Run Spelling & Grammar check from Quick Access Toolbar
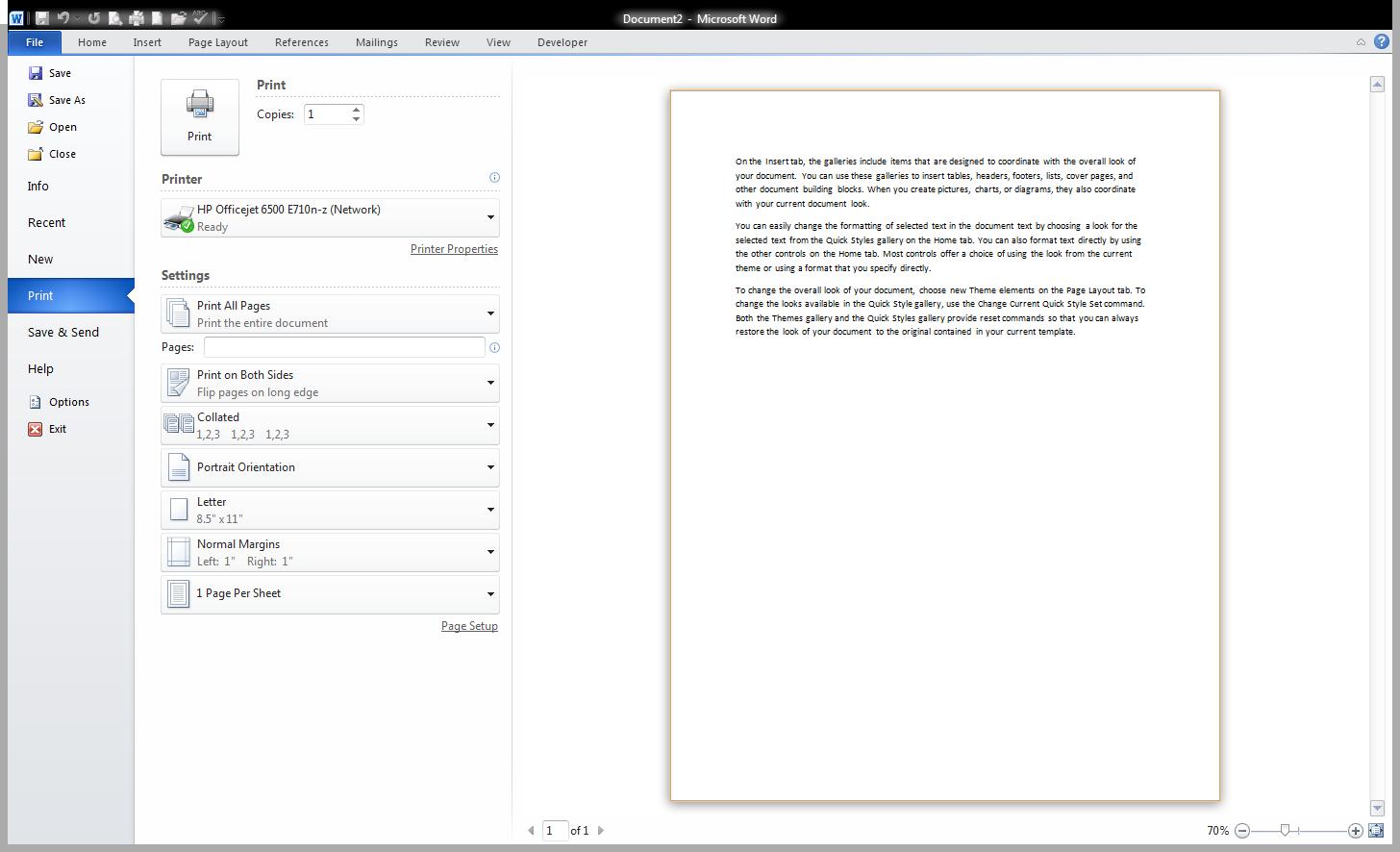The image size is (1400, 852). (x=199, y=17)
